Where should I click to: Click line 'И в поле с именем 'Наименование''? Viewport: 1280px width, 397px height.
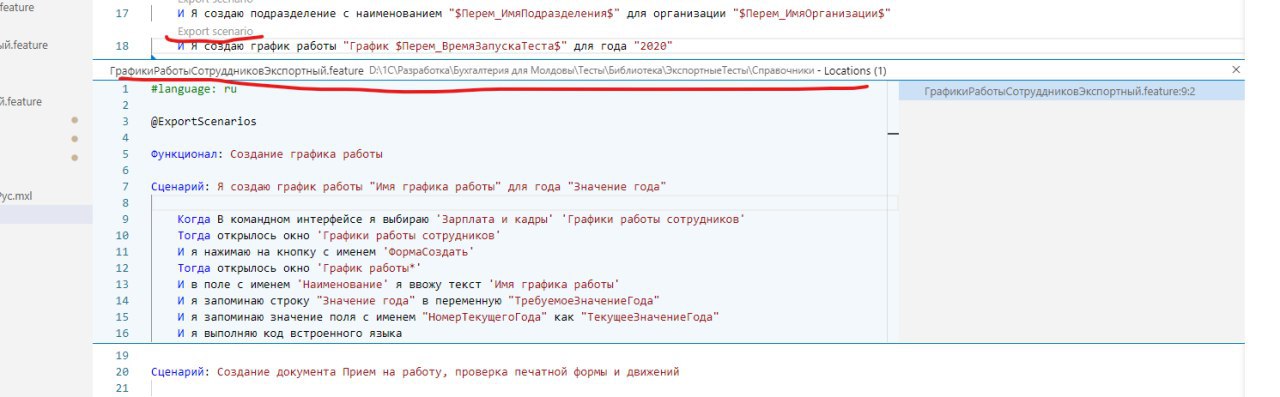coord(398,284)
